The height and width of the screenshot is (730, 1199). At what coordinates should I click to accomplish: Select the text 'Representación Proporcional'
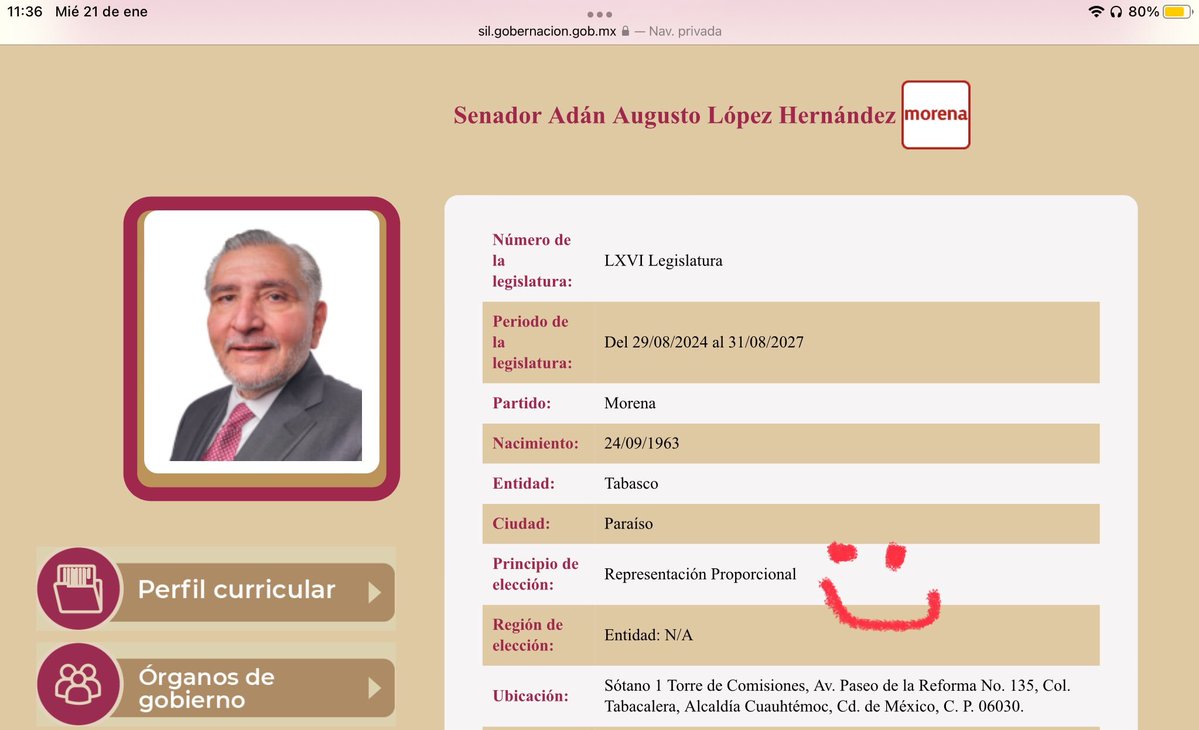700,574
